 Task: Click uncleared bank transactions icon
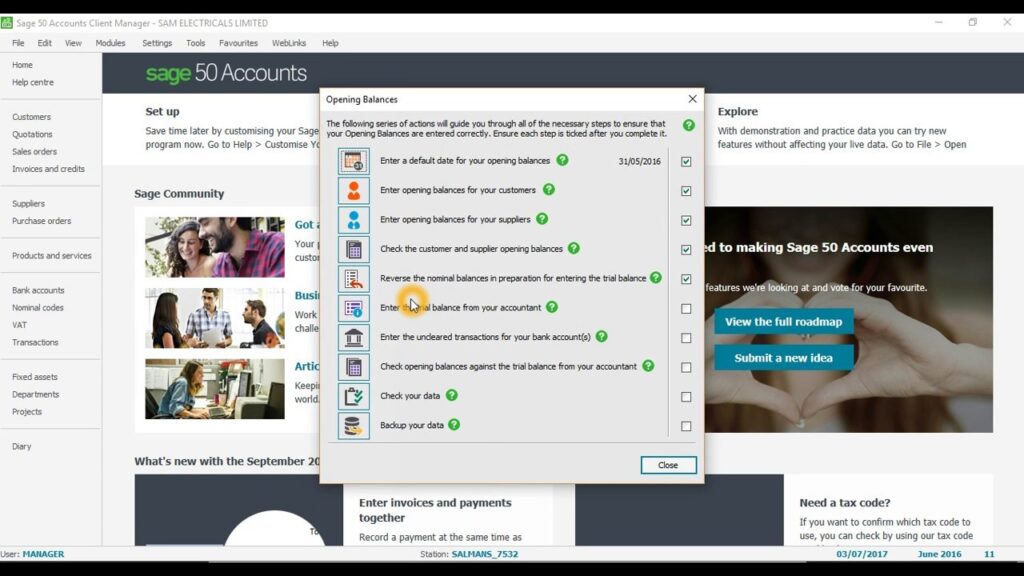pyautogui.click(x=353, y=338)
